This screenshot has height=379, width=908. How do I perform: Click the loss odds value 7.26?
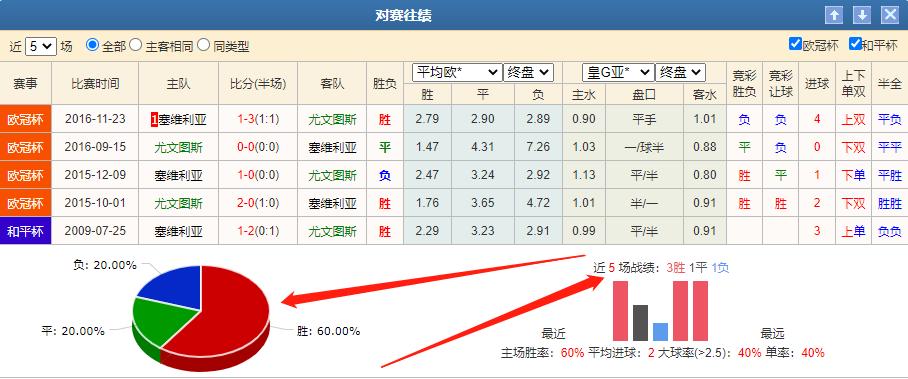[x=539, y=147]
